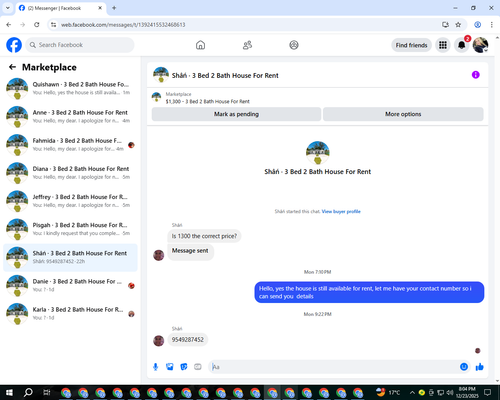This screenshot has height=400, width=500.
Task: Open the Danie conversation
Action: (70, 286)
